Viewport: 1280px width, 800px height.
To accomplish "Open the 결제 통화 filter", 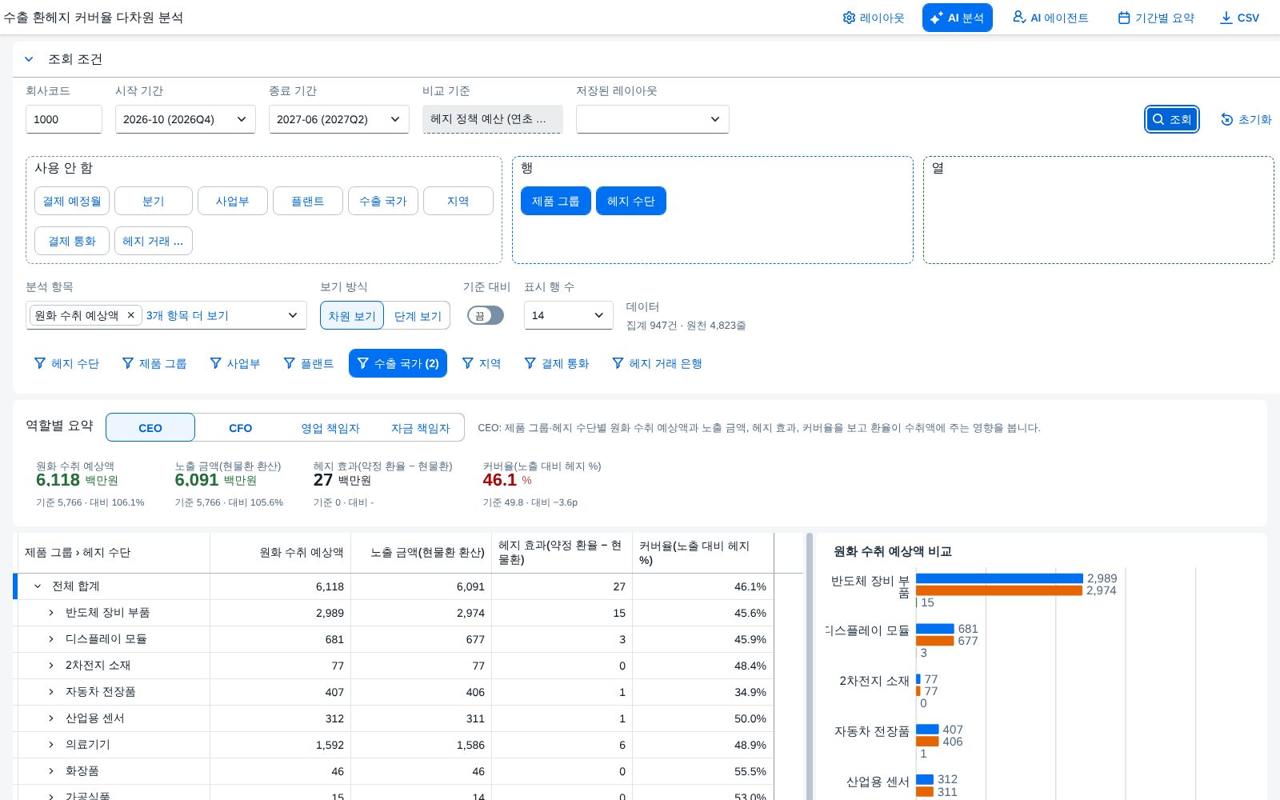I will point(557,364).
